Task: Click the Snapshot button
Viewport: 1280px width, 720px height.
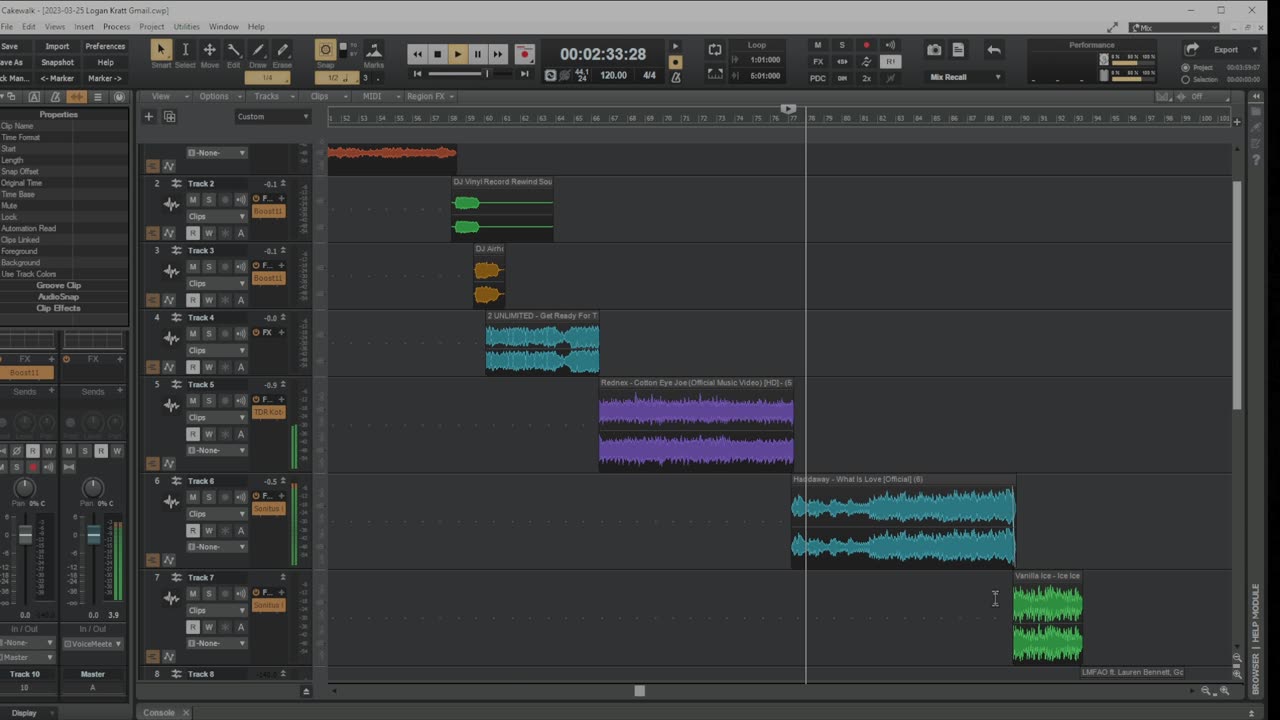Action: coord(57,62)
